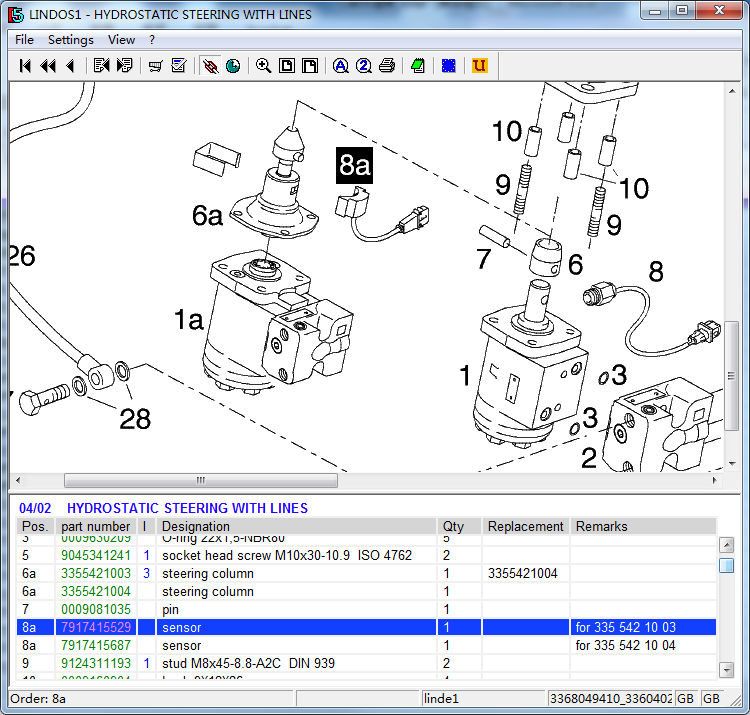Click parts list scroll up arrow
Viewport: 750px width, 715px height.
click(727, 545)
